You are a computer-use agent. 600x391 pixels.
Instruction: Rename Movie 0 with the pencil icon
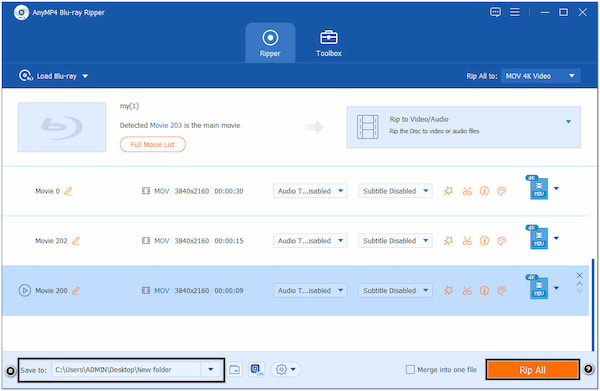pyautogui.click(x=68, y=191)
